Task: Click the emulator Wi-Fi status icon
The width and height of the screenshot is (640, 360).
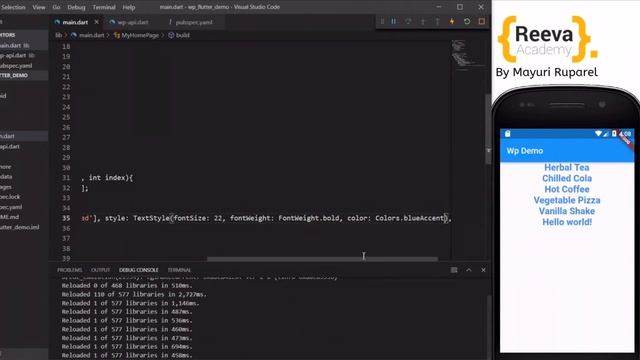Action: (x=598, y=133)
